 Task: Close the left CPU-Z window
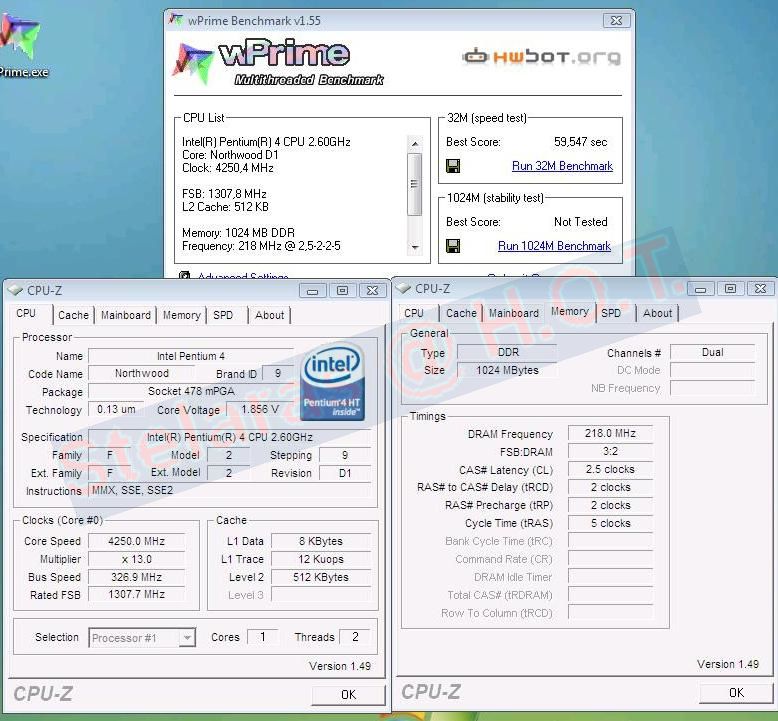point(372,290)
